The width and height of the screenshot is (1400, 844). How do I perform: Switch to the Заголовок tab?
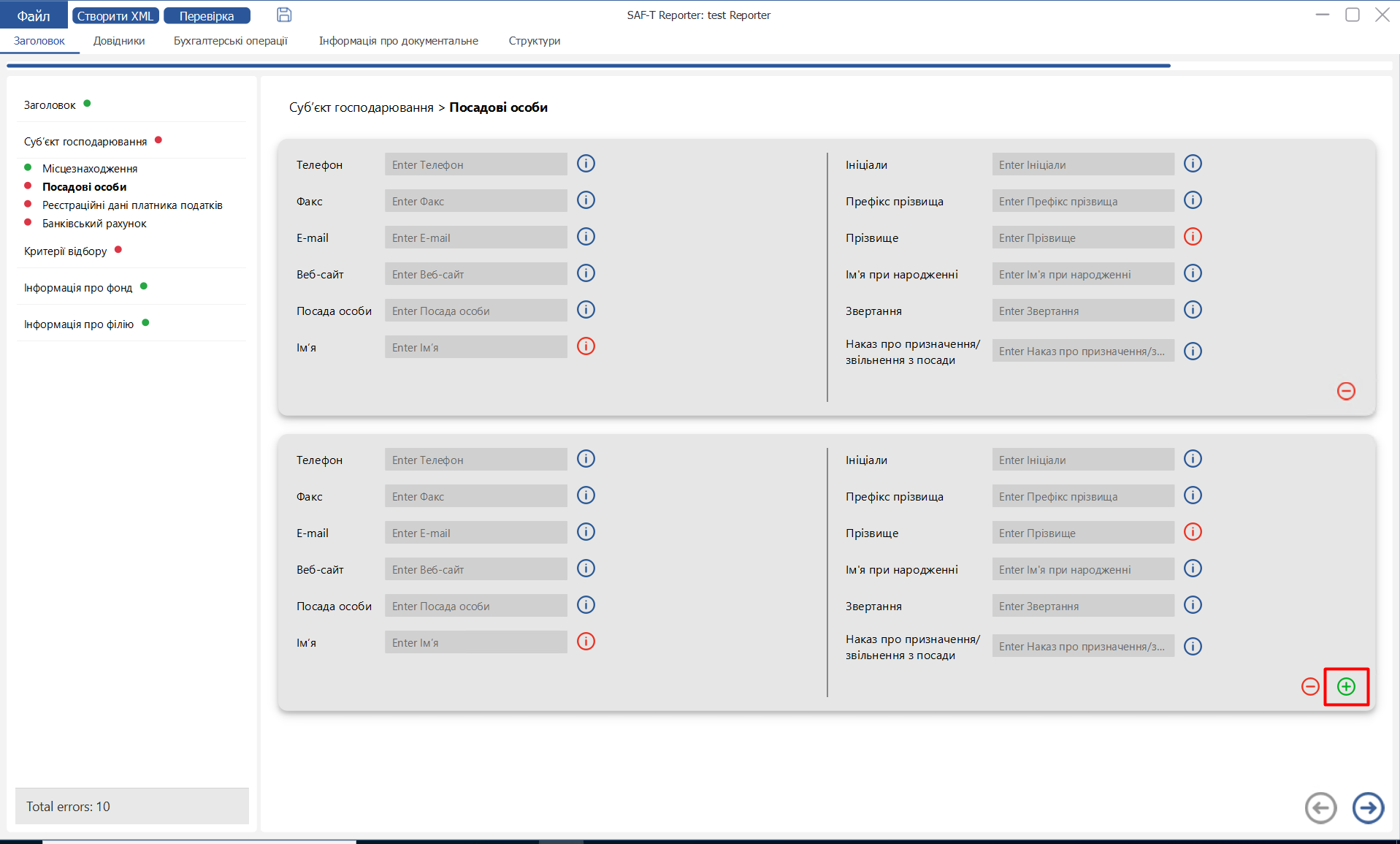coord(39,41)
